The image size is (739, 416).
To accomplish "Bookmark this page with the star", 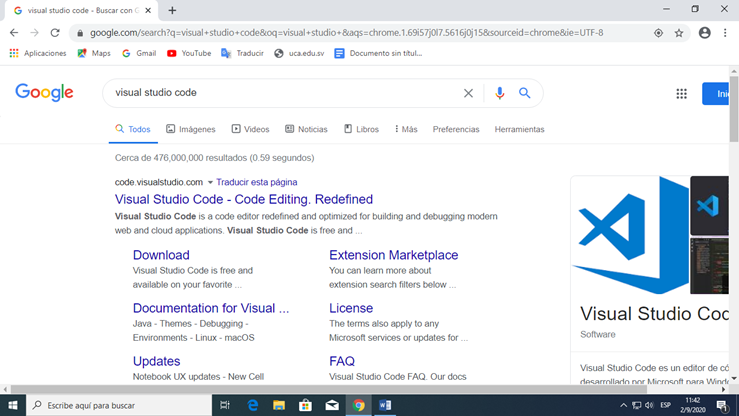I will pyautogui.click(x=679, y=33).
